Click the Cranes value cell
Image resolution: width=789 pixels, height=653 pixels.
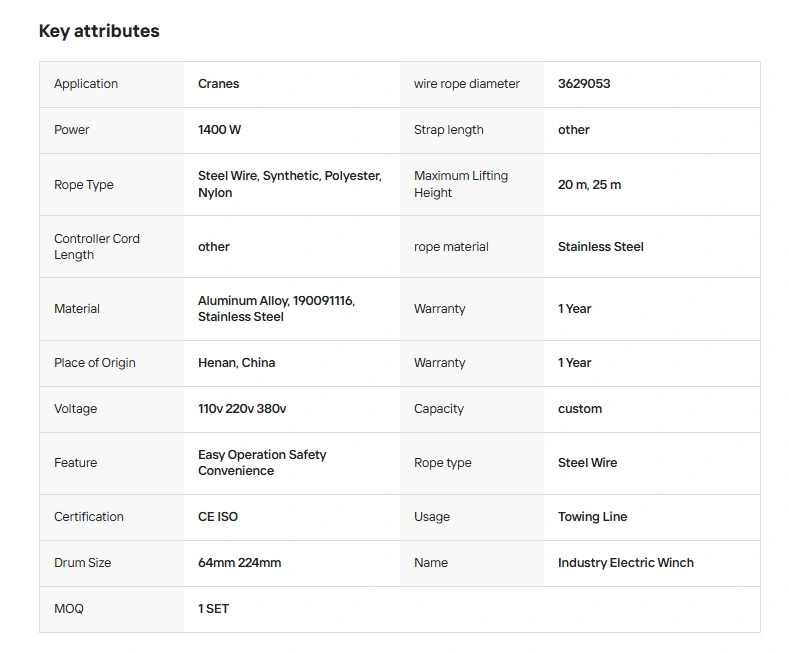click(x=218, y=84)
